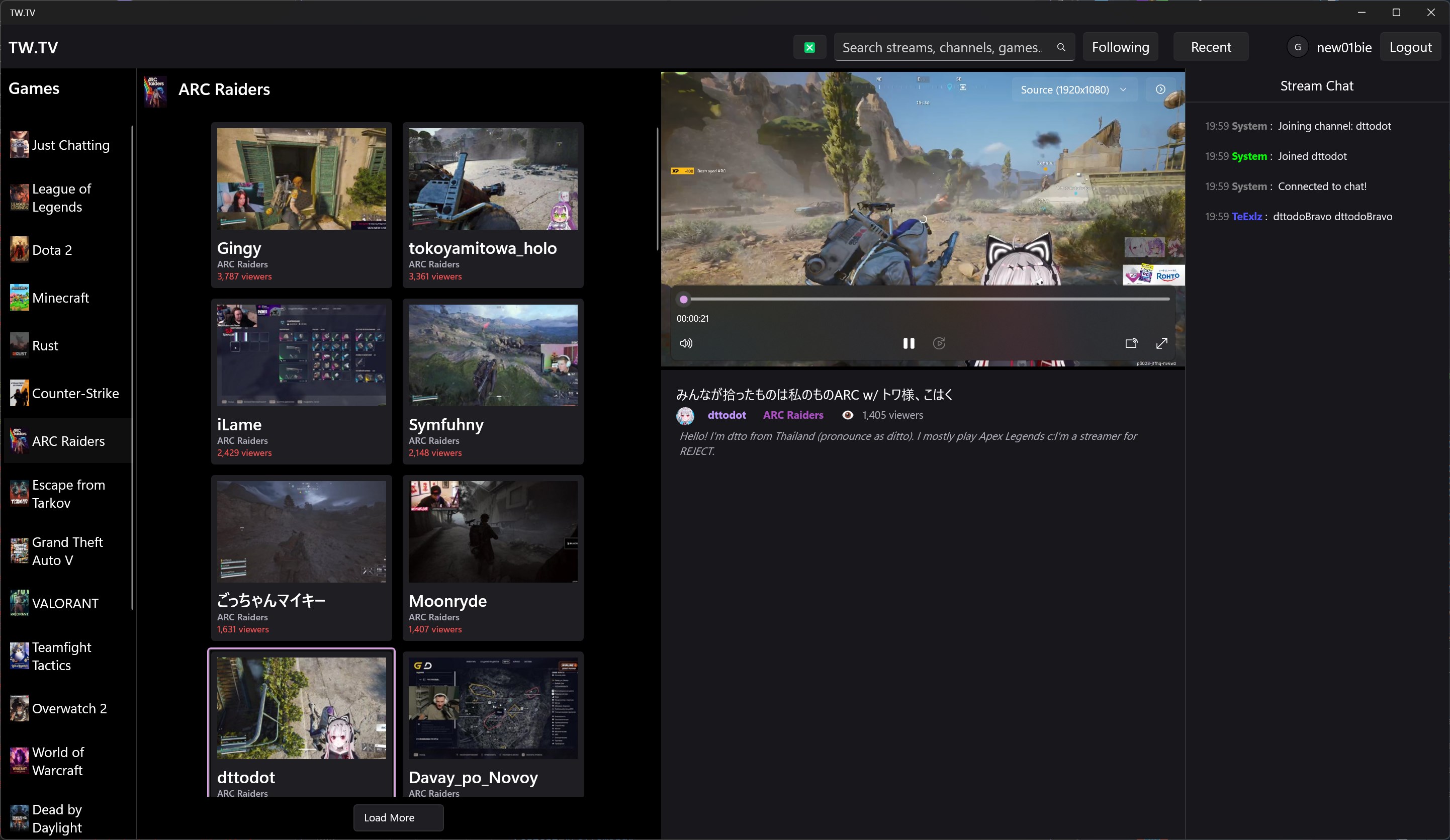The width and height of the screenshot is (1450, 840).
Task: Click the new01bie username
Action: [x=1344, y=47]
